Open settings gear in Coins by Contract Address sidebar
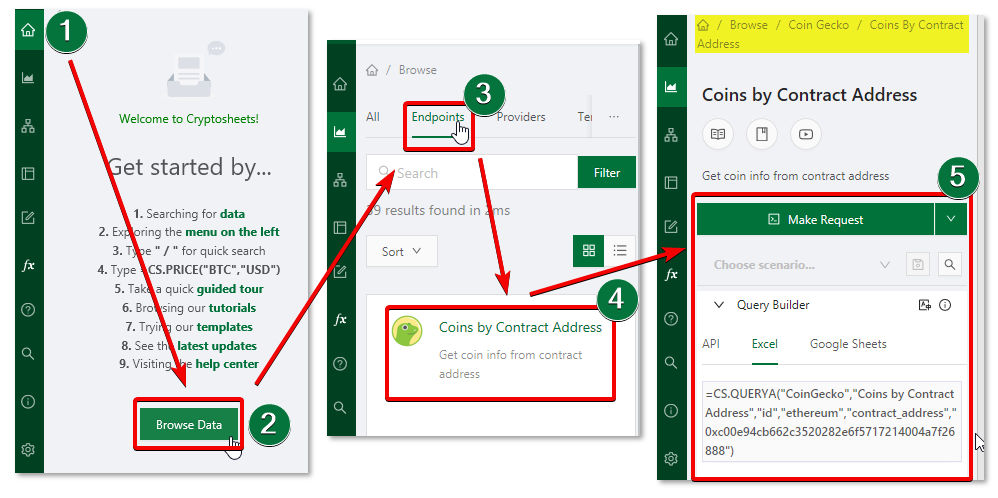 671,459
